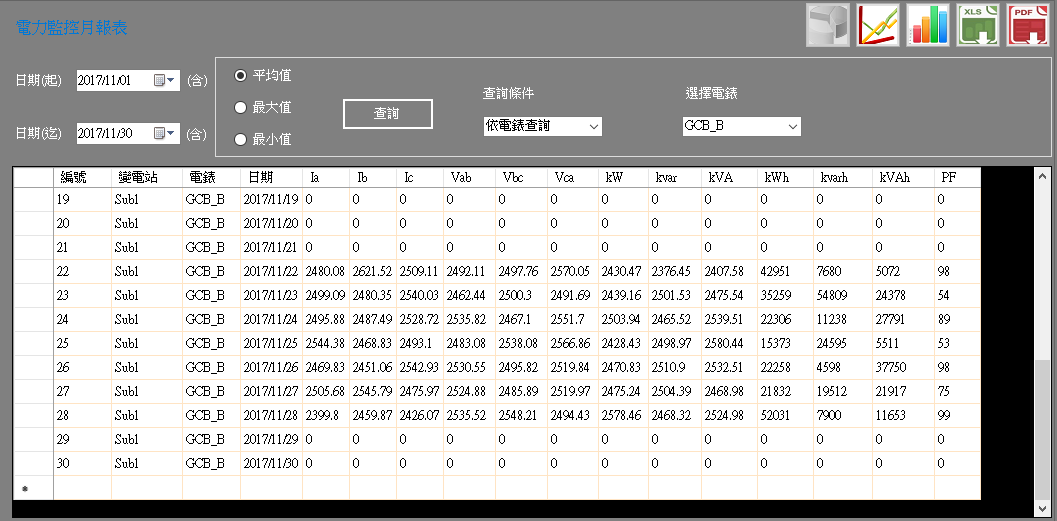
Task: Select date cell 2017/11/24
Action: pos(272,319)
